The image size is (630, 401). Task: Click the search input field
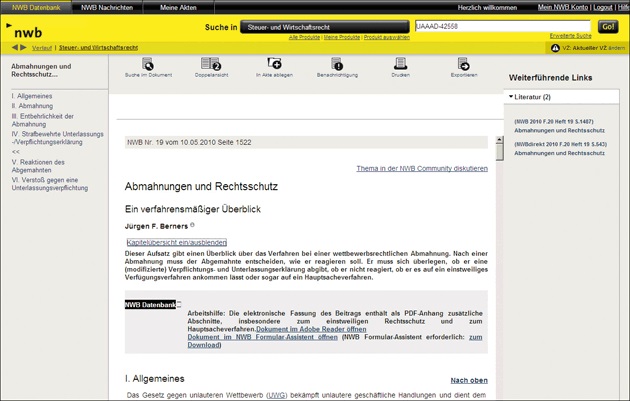[503, 27]
